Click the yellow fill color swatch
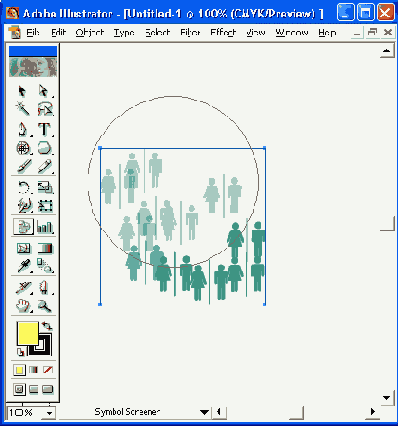 pyautogui.click(x=28, y=333)
